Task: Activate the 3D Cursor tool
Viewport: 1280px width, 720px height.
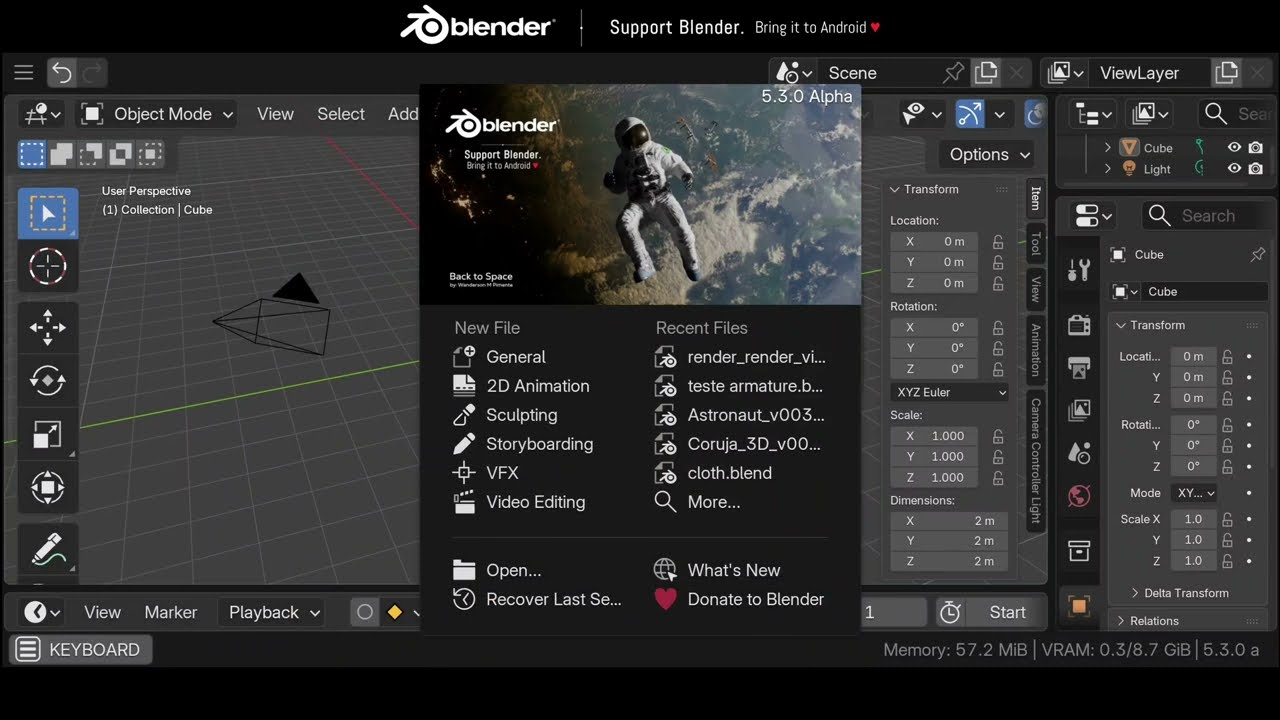Action: coord(47,266)
